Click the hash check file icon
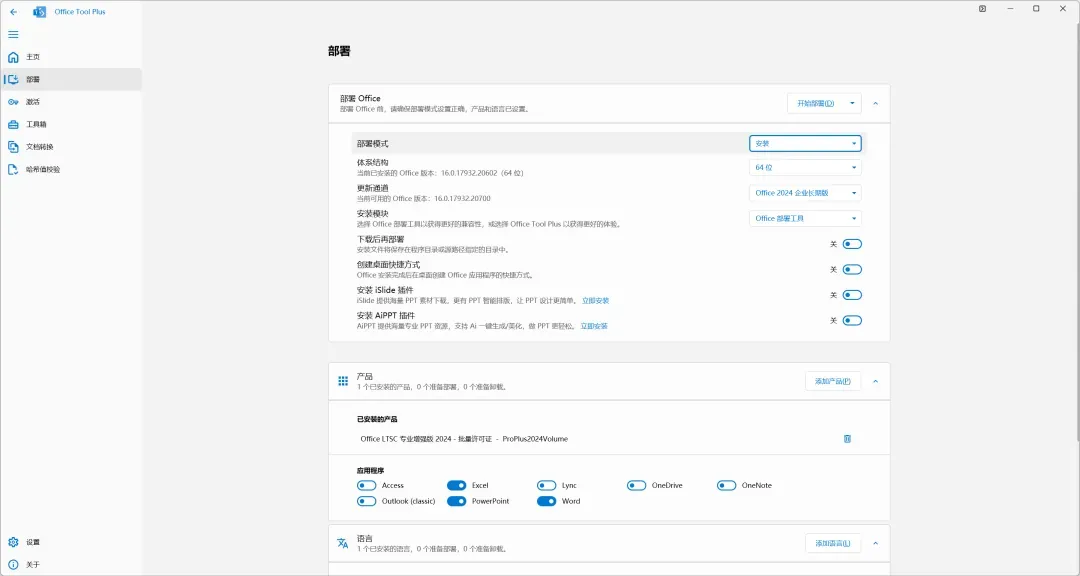This screenshot has width=1080, height=576. click(x=13, y=169)
